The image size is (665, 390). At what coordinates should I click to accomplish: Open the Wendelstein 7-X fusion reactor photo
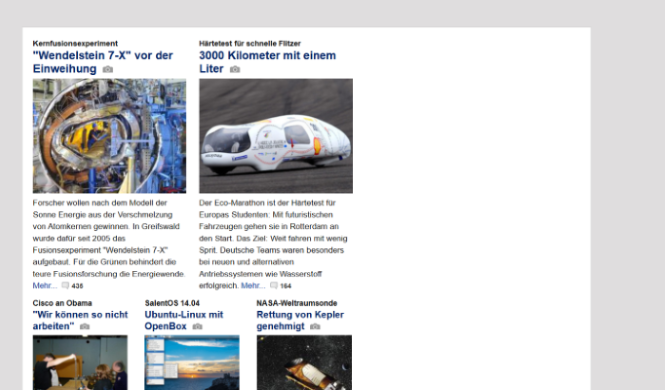pos(109,136)
